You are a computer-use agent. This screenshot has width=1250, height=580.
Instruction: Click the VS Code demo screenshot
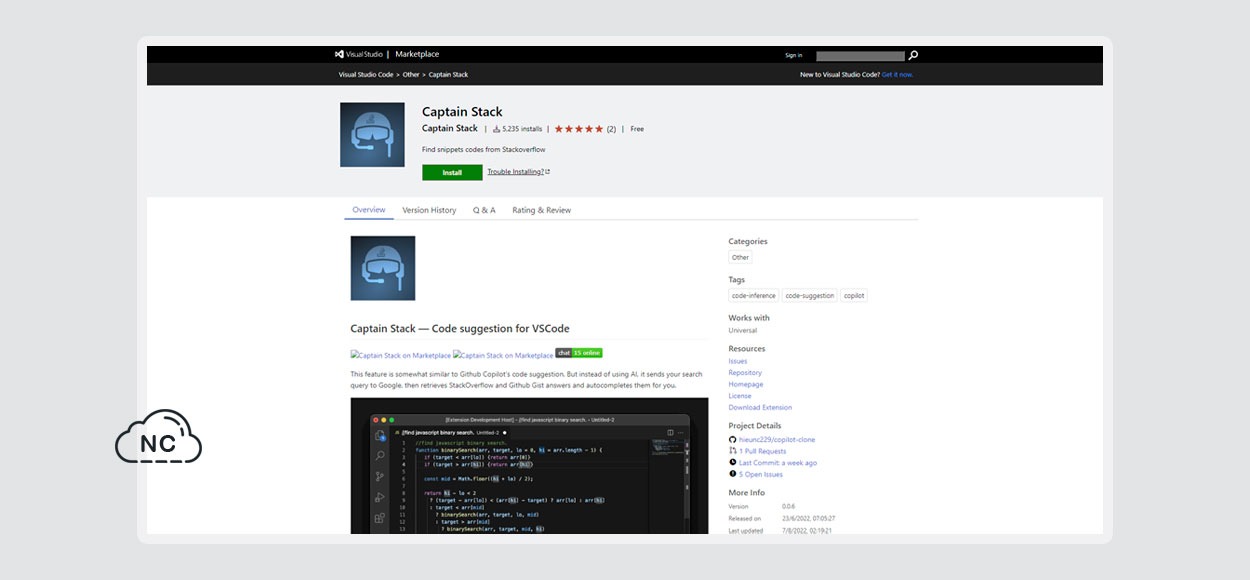[x=529, y=466]
